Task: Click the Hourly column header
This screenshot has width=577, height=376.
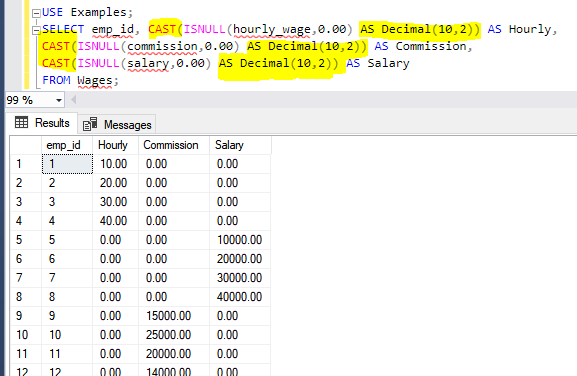Action: point(116,145)
